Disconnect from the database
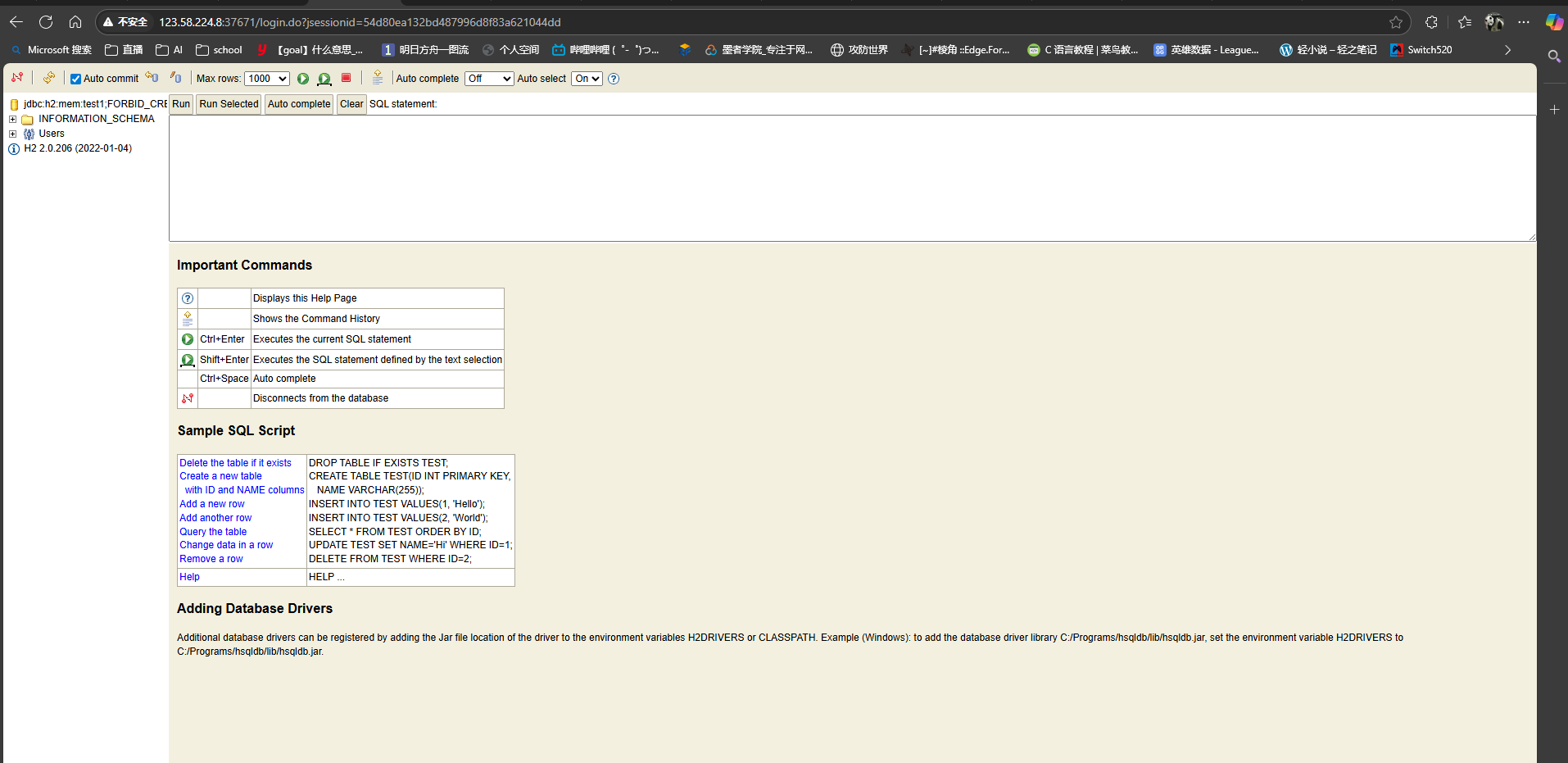This screenshot has width=1568, height=763. (17, 78)
